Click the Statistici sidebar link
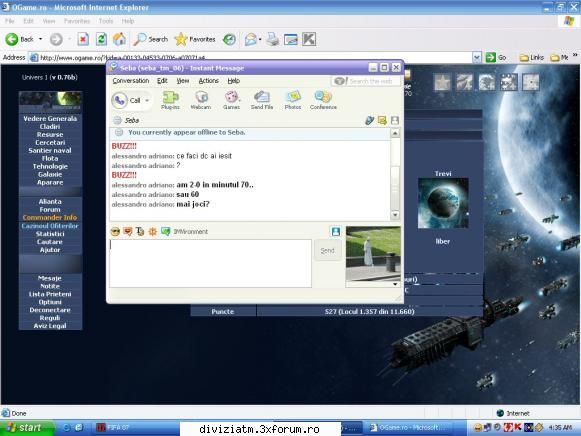Screen dimensions: 581x436 [50, 234]
